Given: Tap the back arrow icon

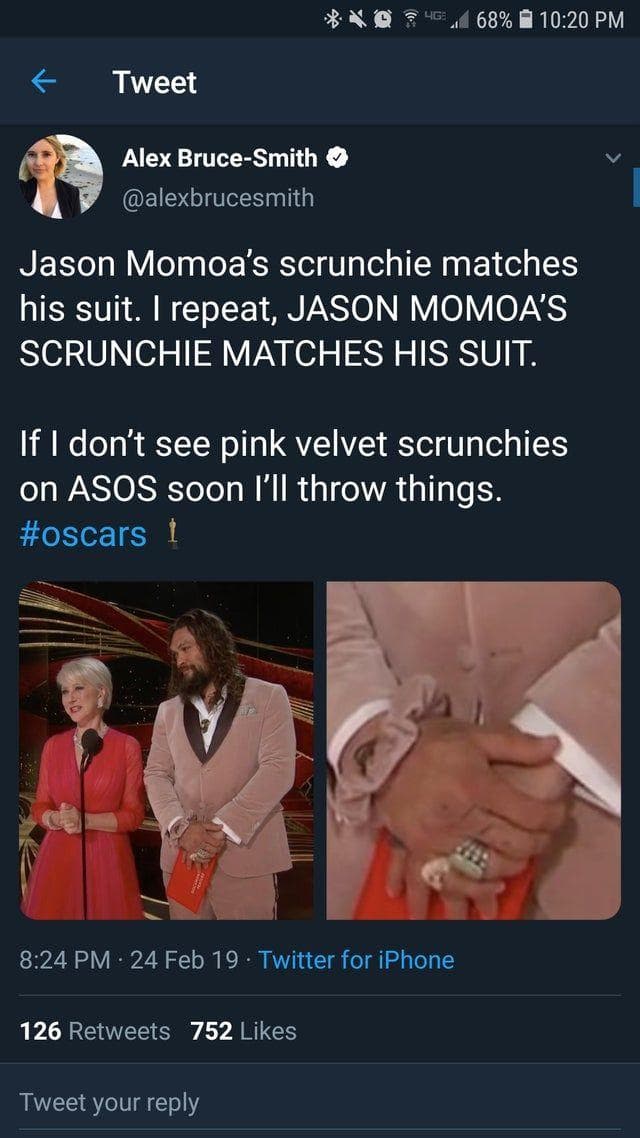Looking at the screenshot, I should (44, 82).
